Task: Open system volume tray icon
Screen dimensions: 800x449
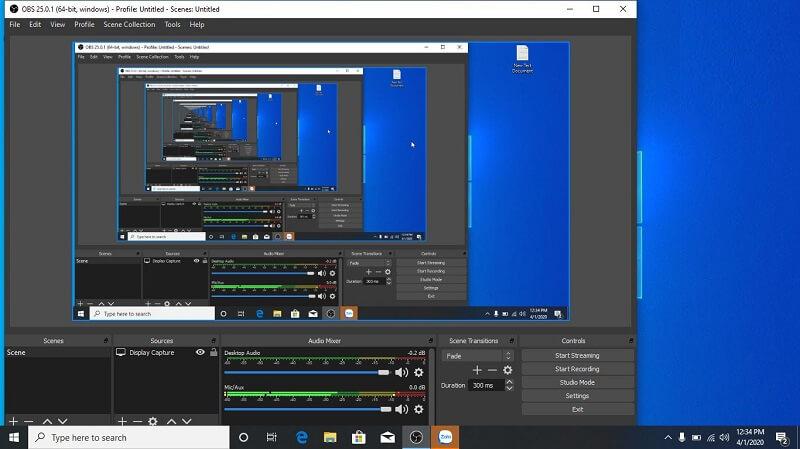Action: coord(724,437)
